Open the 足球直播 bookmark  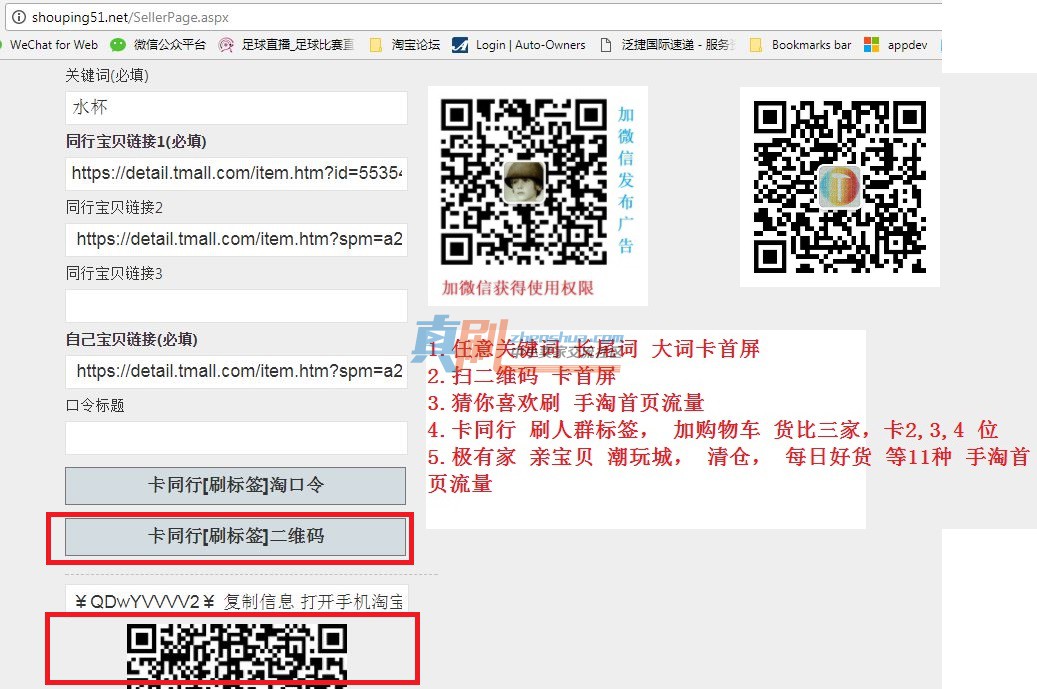pos(298,45)
